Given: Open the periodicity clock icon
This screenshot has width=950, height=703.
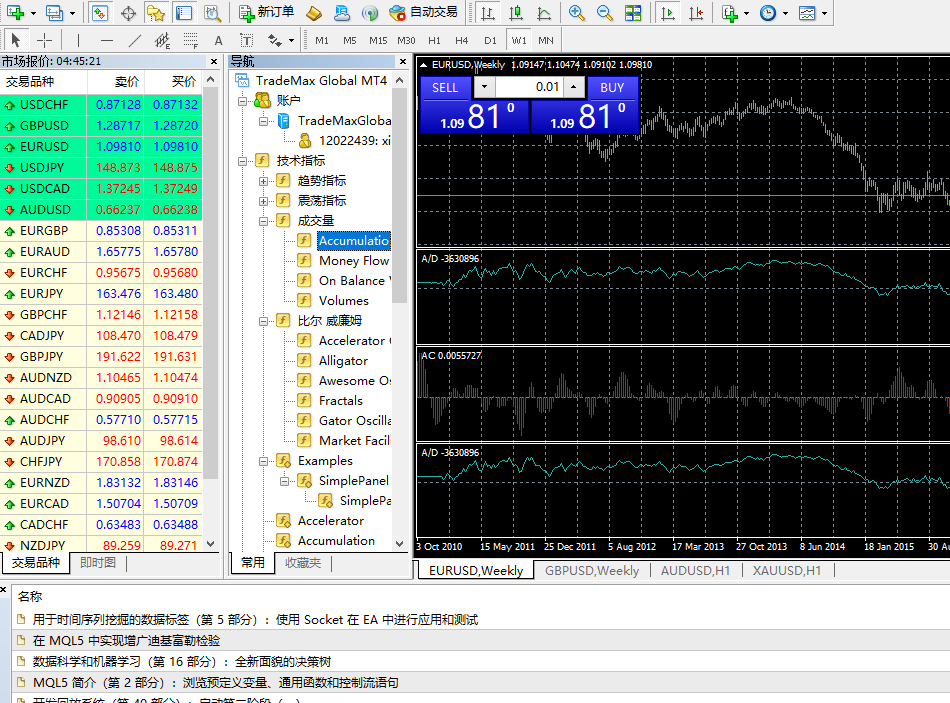Looking at the screenshot, I should tap(768, 13).
